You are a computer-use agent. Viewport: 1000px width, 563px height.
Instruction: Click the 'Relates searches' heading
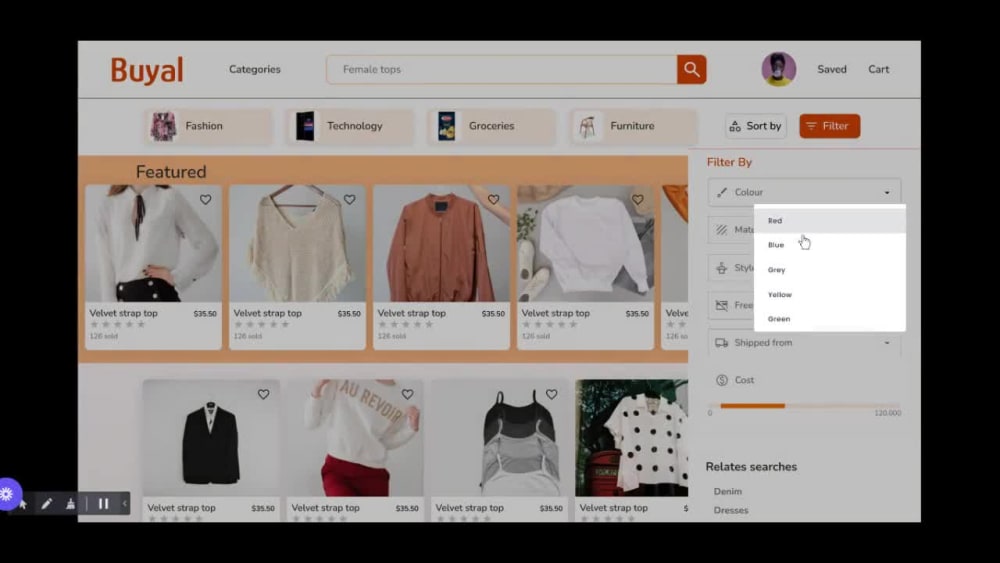click(751, 467)
